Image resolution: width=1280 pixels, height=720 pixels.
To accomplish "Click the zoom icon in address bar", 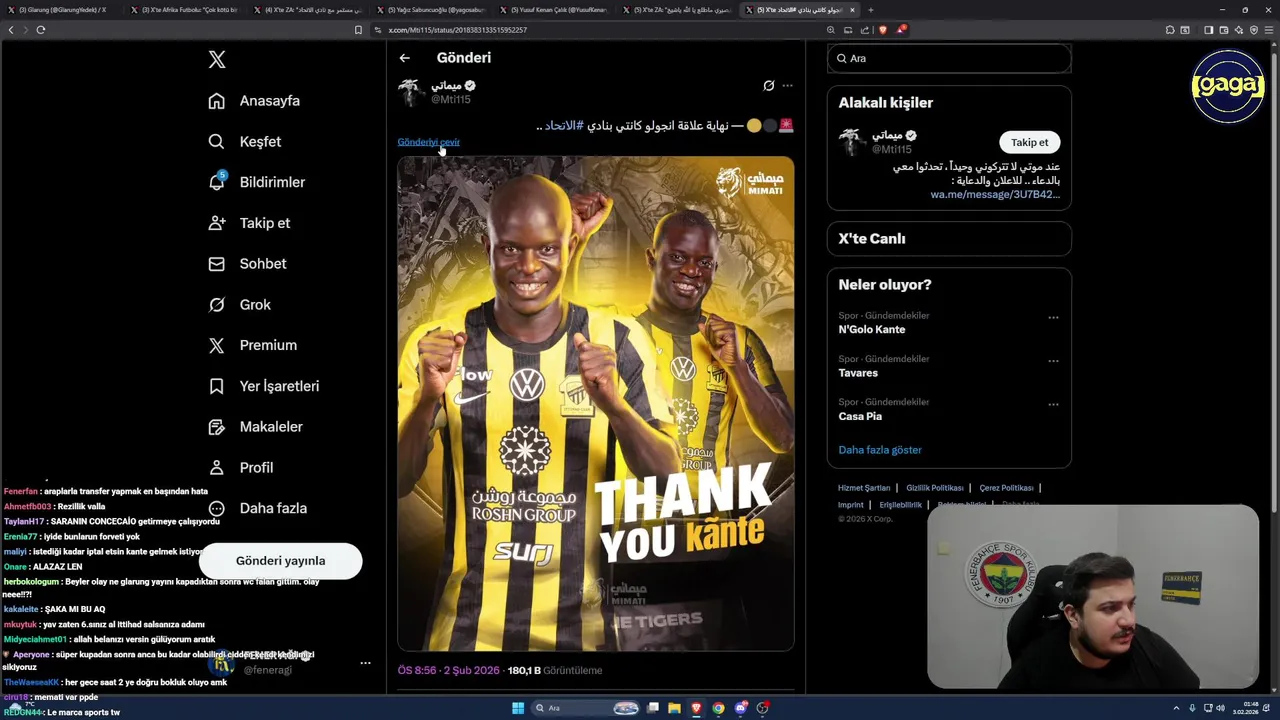I will click(x=831, y=30).
